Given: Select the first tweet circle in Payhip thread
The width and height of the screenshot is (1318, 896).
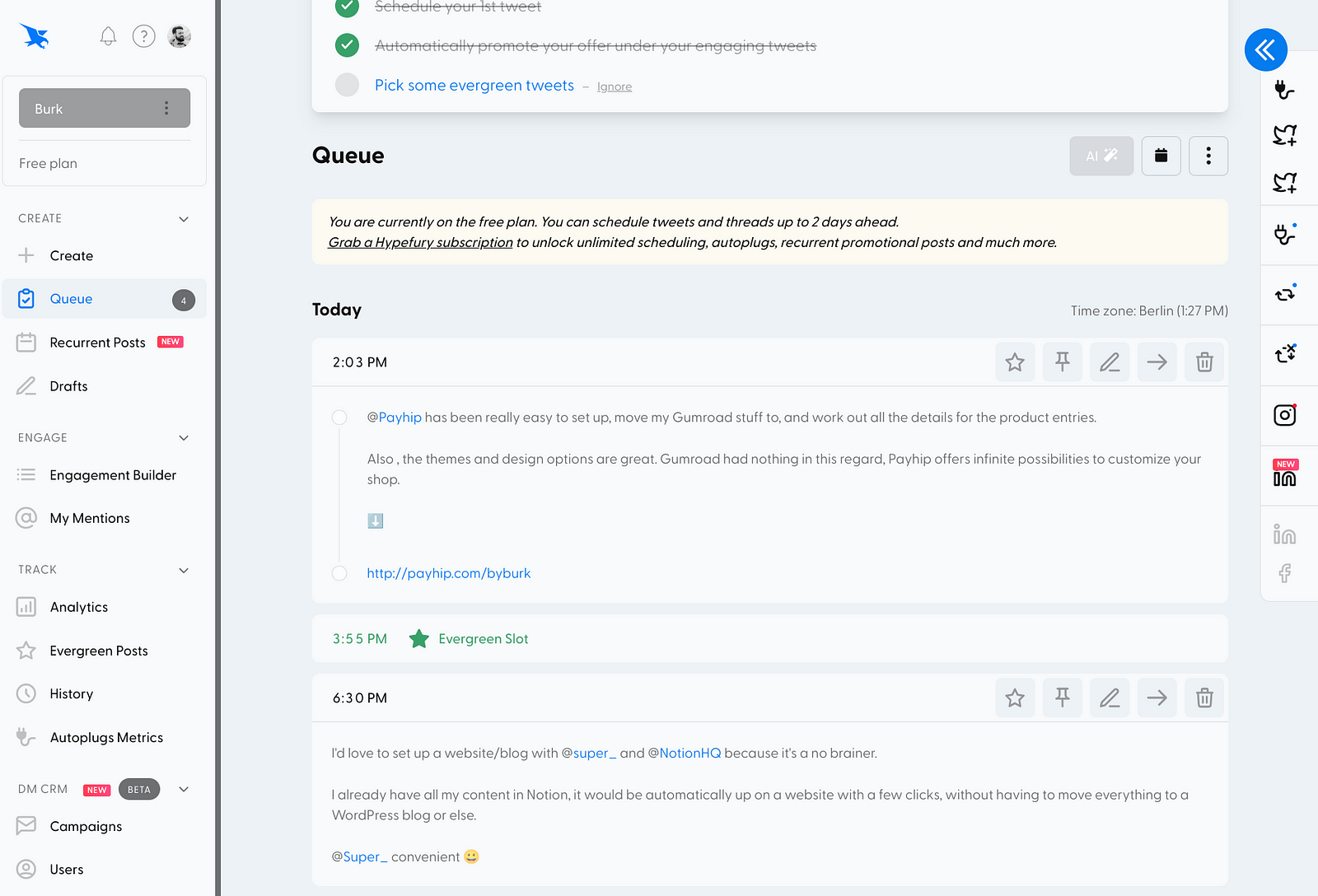Looking at the screenshot, I should 339,418.
